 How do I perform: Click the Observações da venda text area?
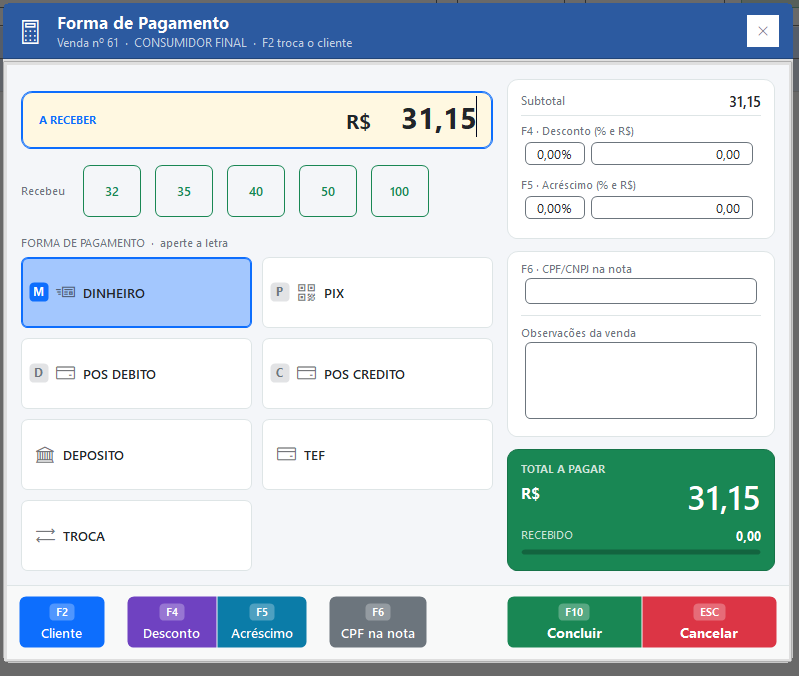click(641, 381)
